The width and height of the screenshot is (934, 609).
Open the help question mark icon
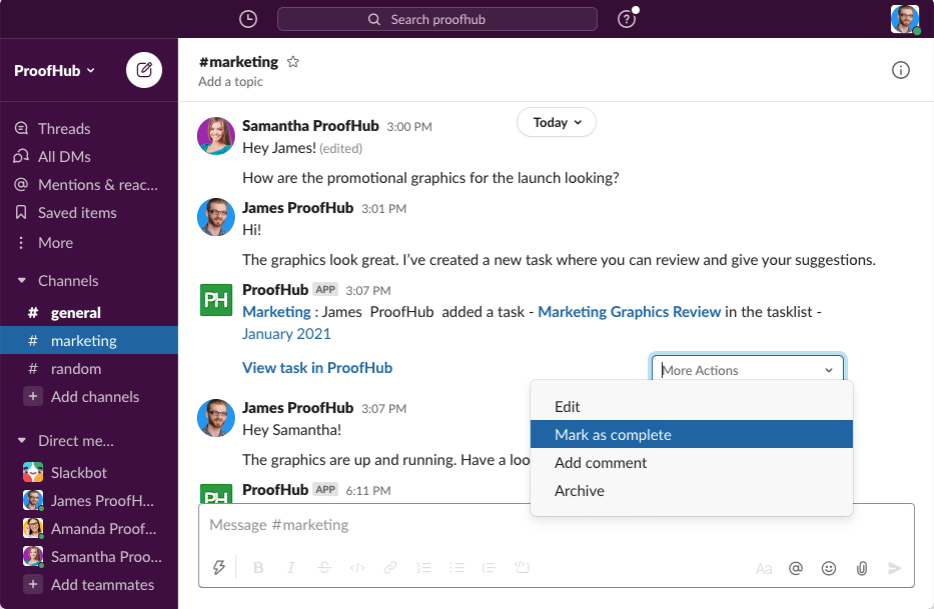click(x=627, y=19)
